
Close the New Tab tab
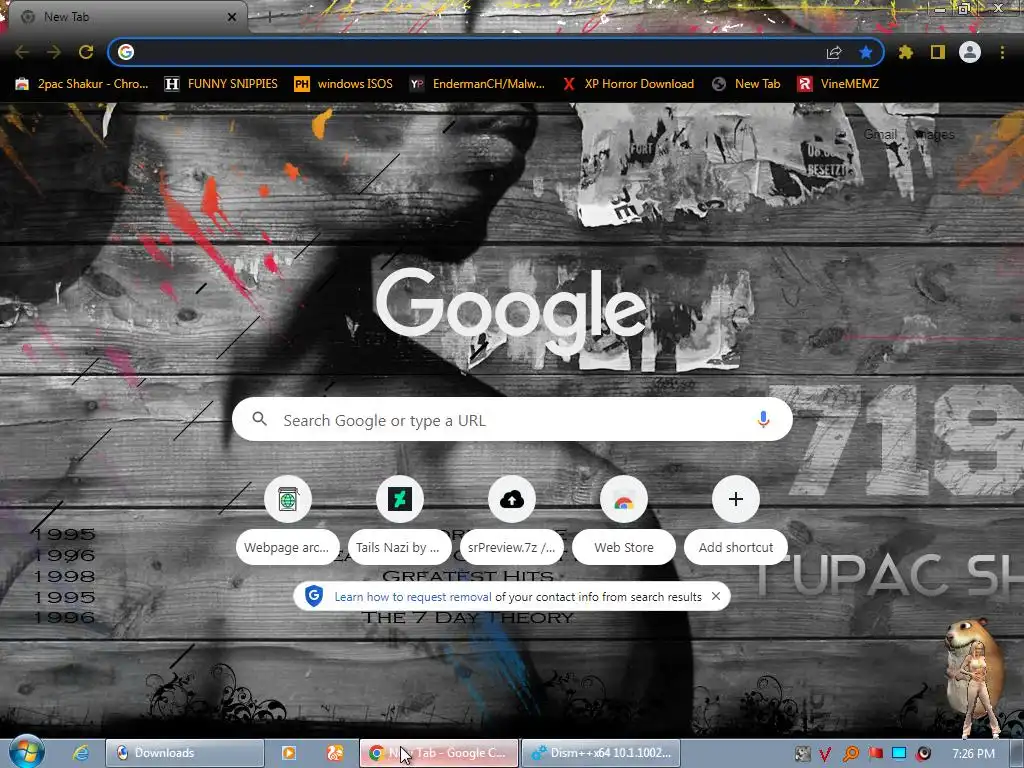click(x=232, y=17)
